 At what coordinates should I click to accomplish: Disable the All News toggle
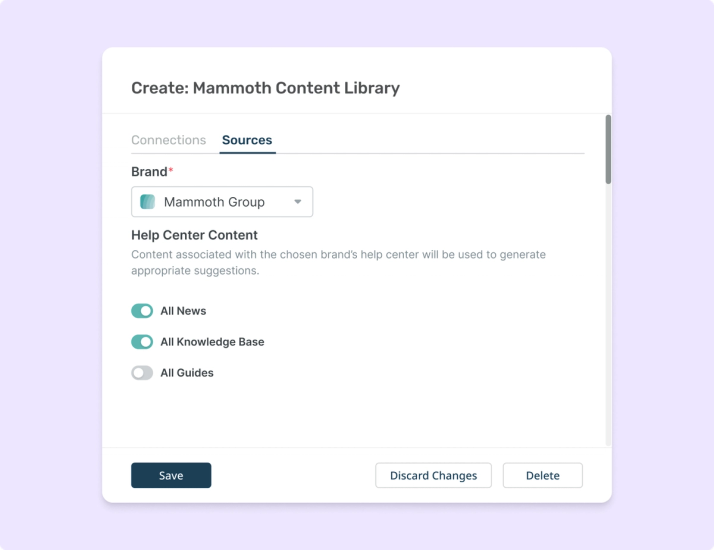(x=142, y=311)
